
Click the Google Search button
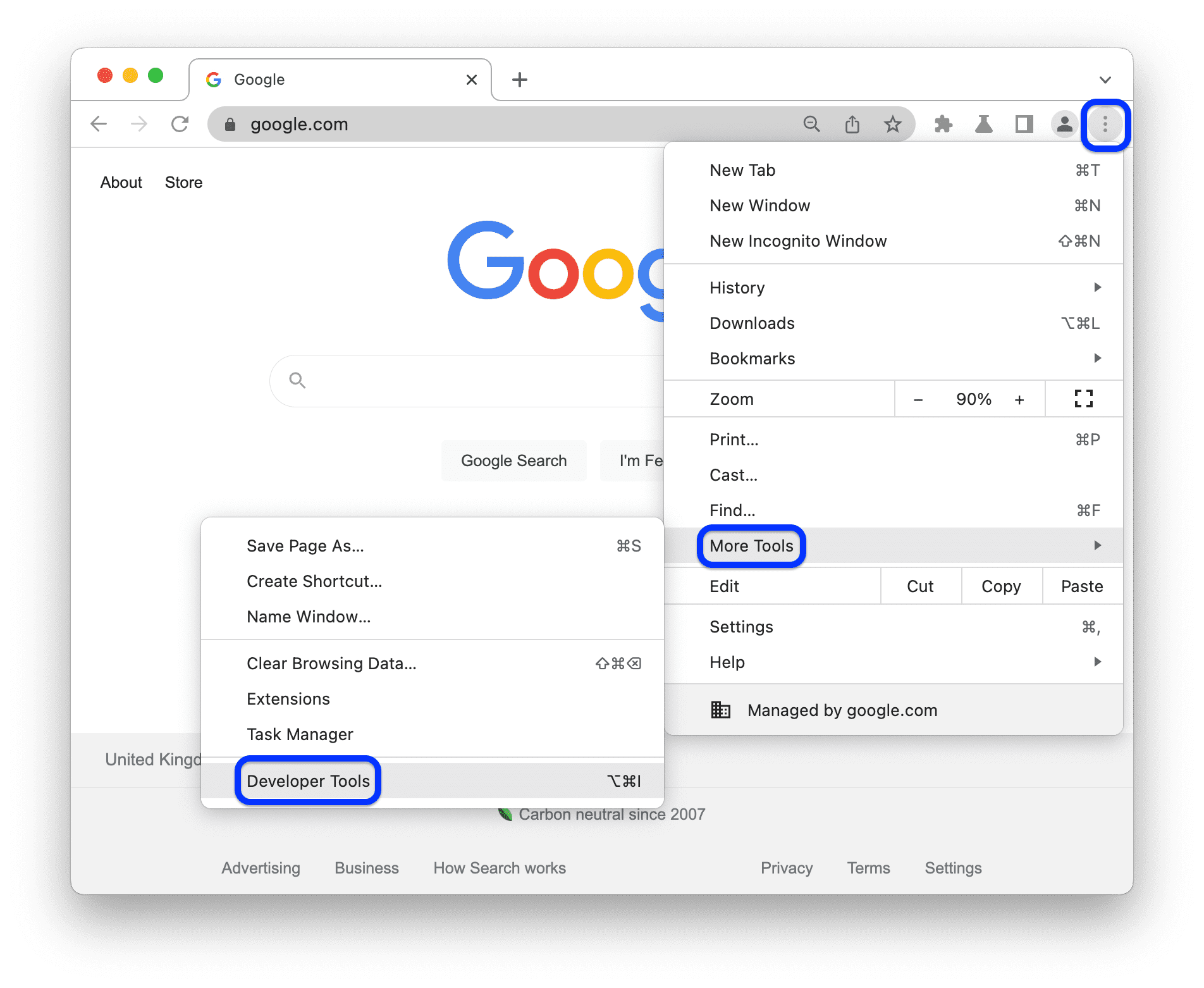pyautogui.click(x=513, y=460)
